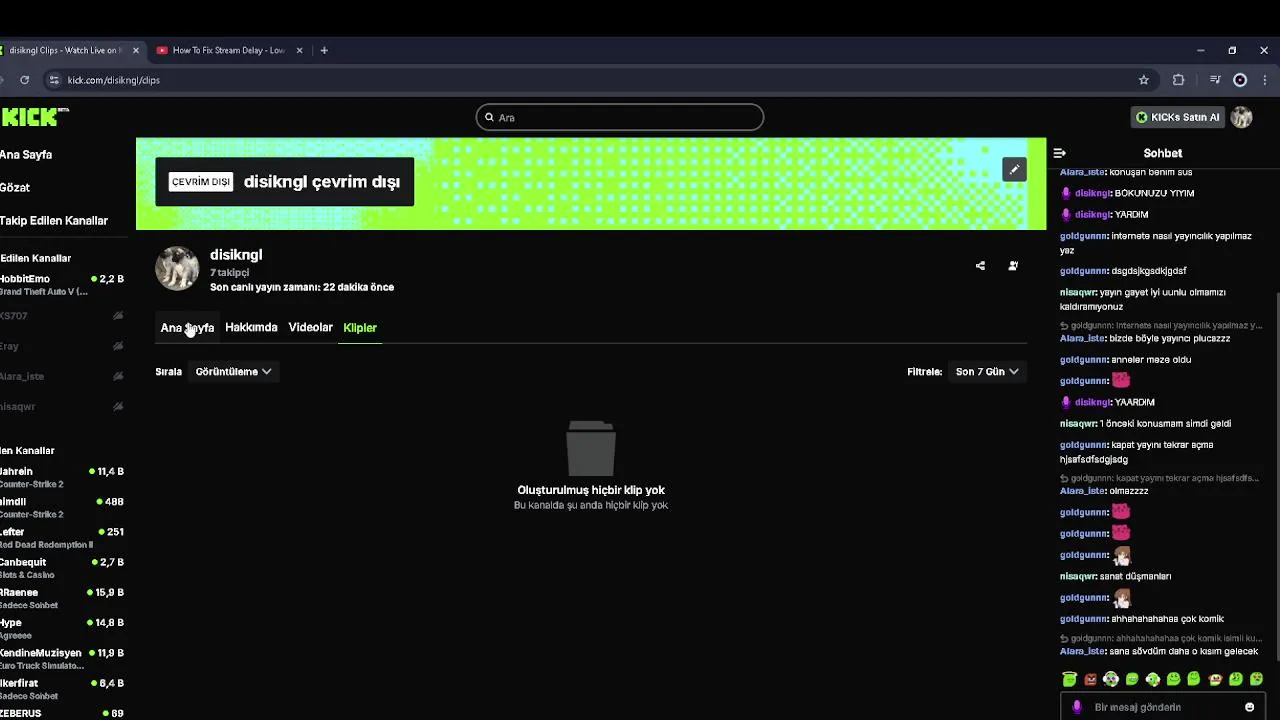Screen dimensions: 1280x720
Task: Click the KICK logo
Action: point(30,117)
